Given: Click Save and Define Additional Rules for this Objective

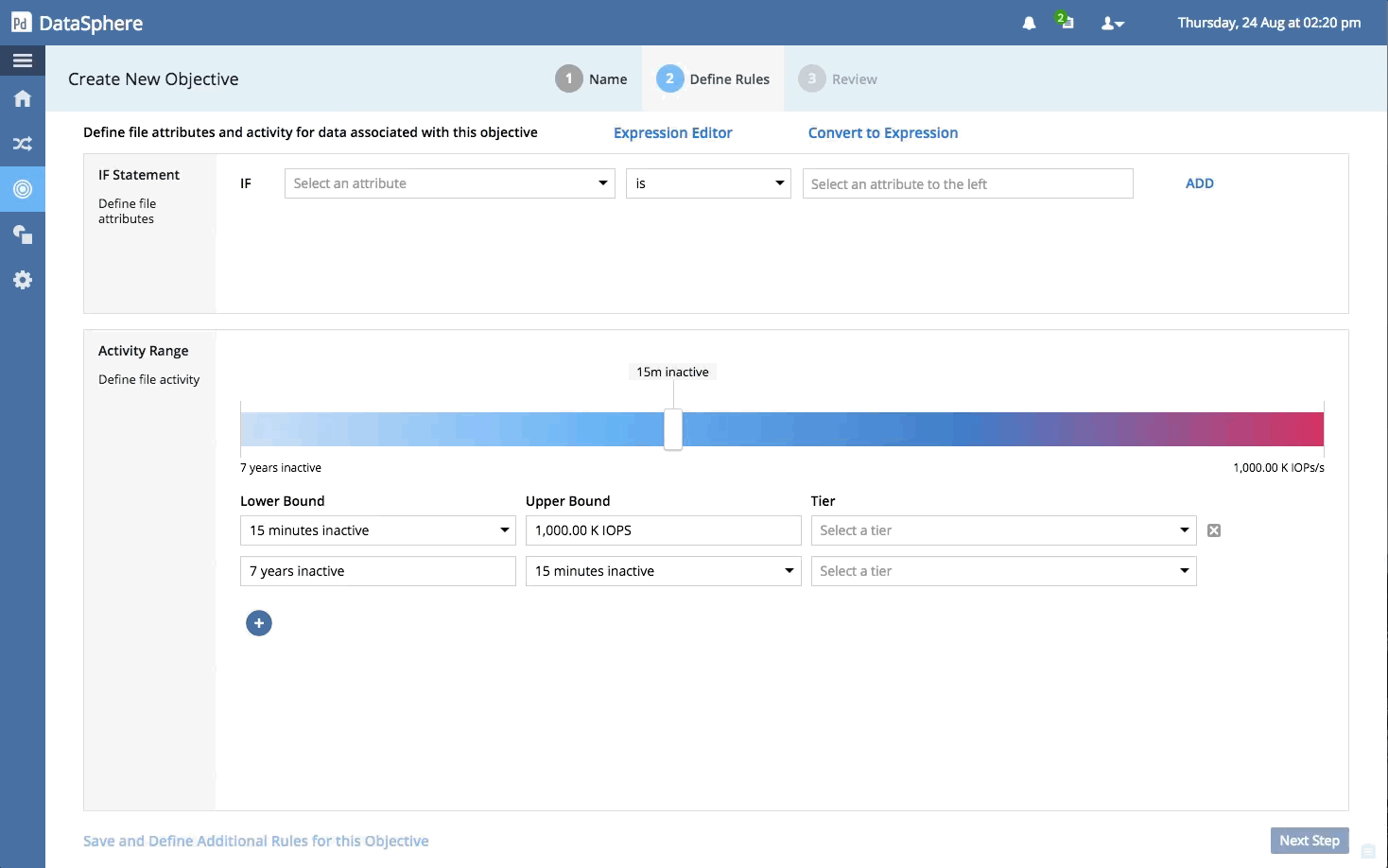Looking at the screenshot, I should click(256, 841).
